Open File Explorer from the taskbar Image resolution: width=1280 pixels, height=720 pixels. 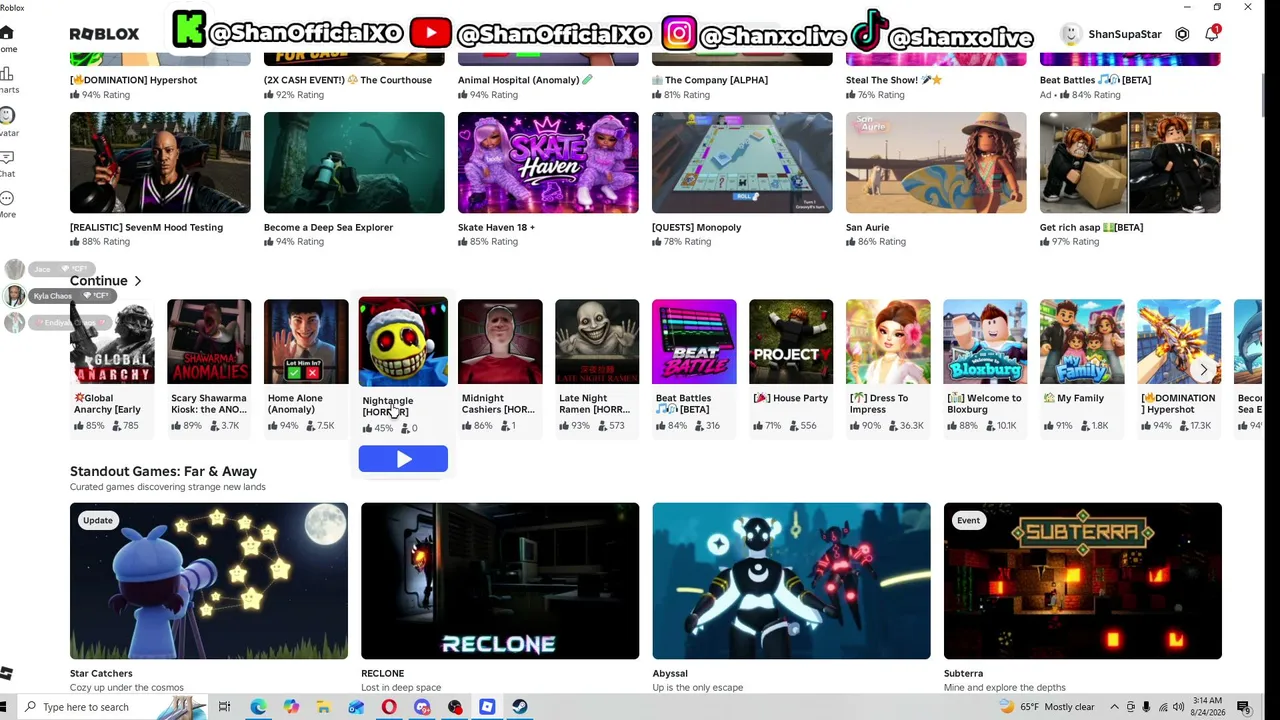coord(323,707)
